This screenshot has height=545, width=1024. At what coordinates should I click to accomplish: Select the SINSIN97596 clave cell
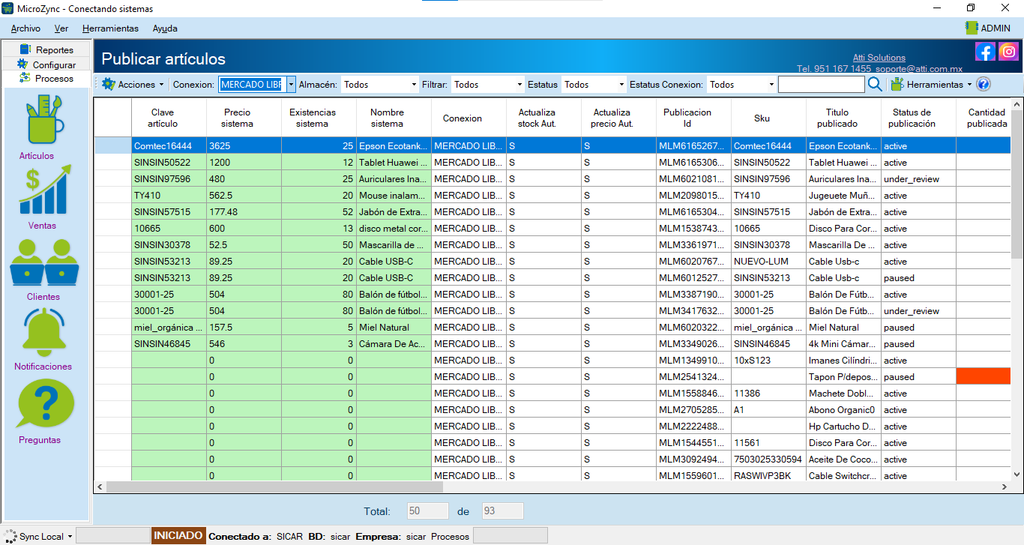(169, 179)
